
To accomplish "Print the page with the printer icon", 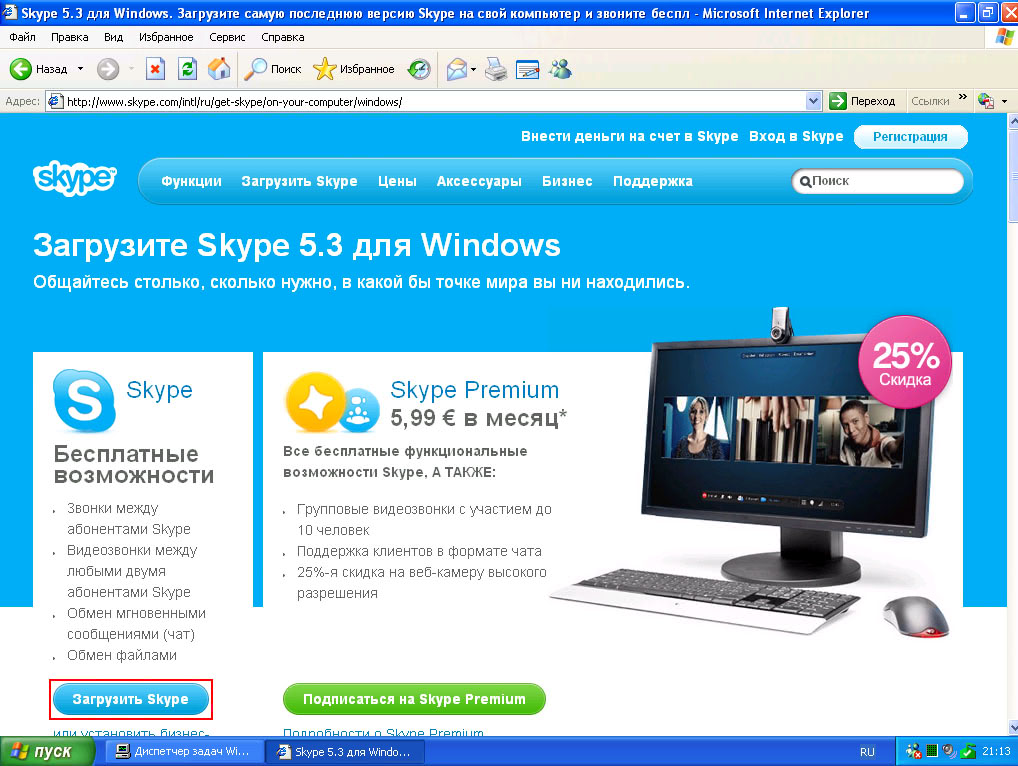I will (496, 69).
